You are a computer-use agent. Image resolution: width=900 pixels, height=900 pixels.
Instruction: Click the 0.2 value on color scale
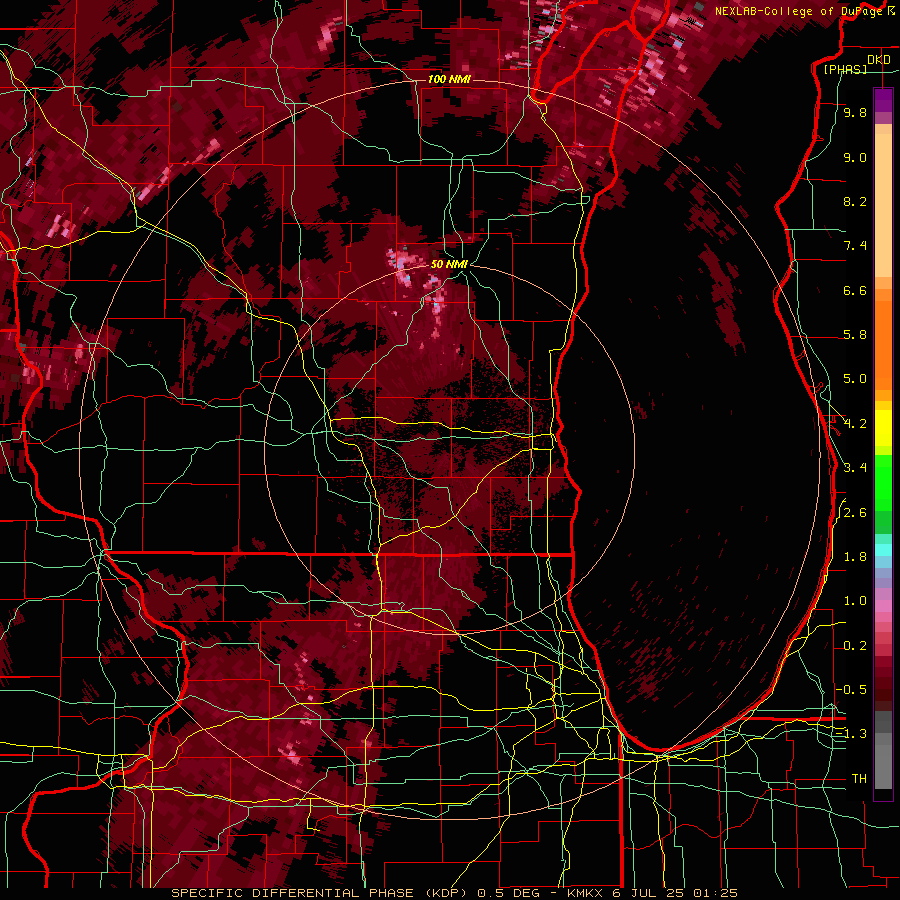tap(855, 646)
